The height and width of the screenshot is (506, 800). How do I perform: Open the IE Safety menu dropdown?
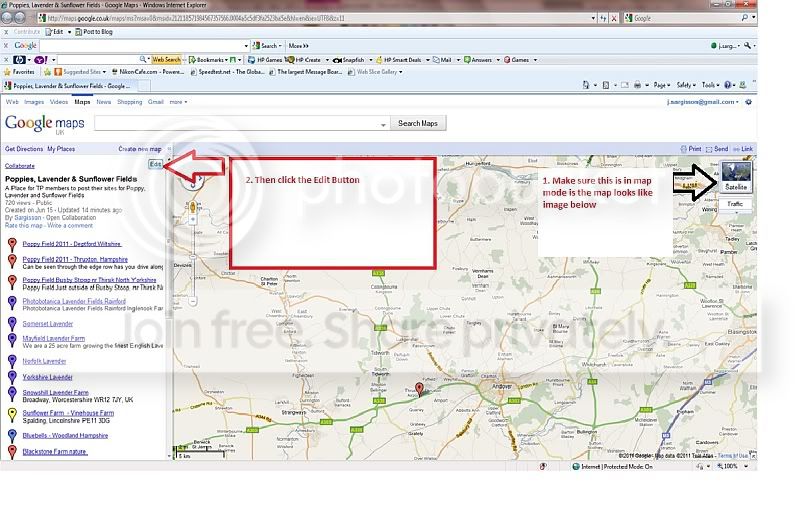[x=686, y=85]
